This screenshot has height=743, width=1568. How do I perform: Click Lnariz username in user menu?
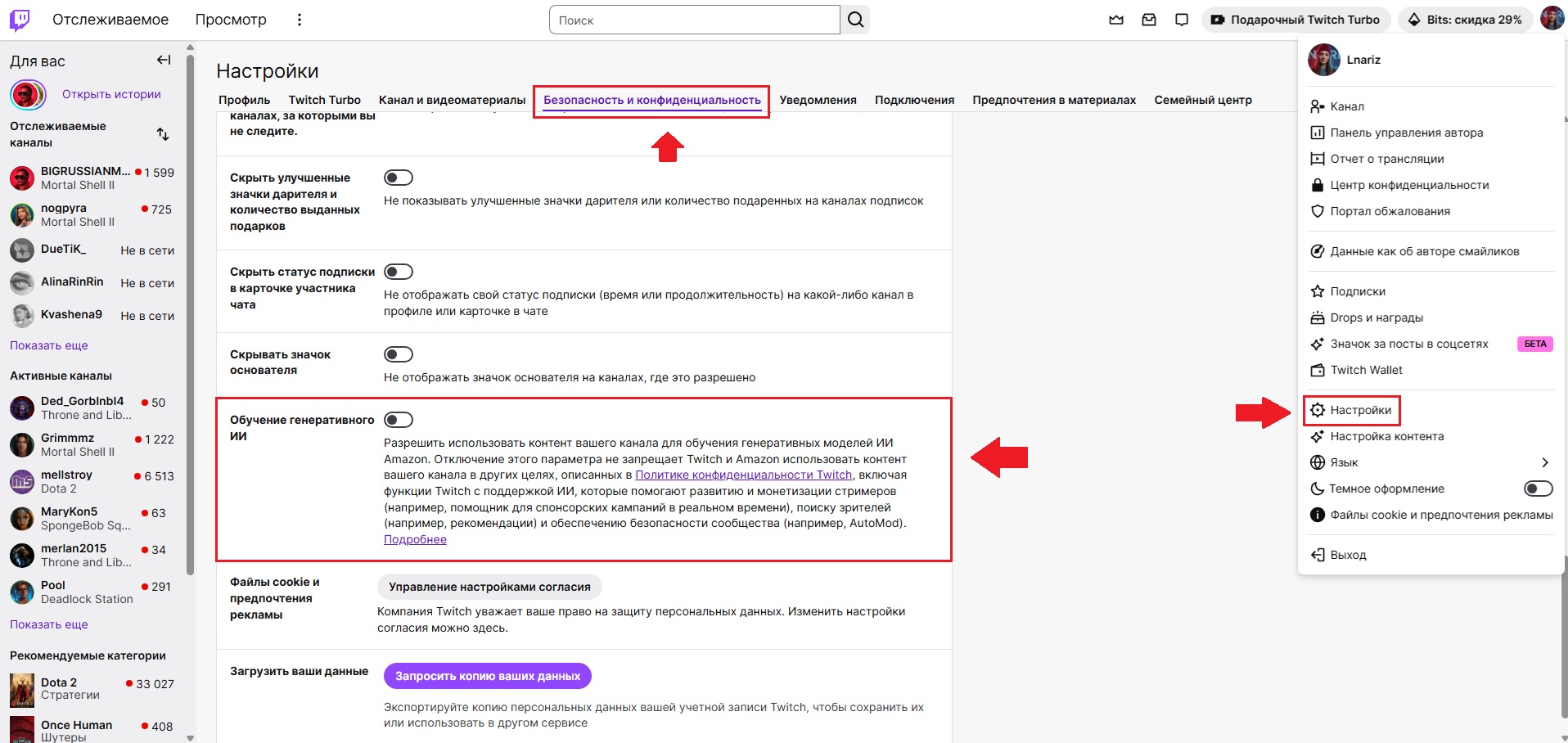1363,60
